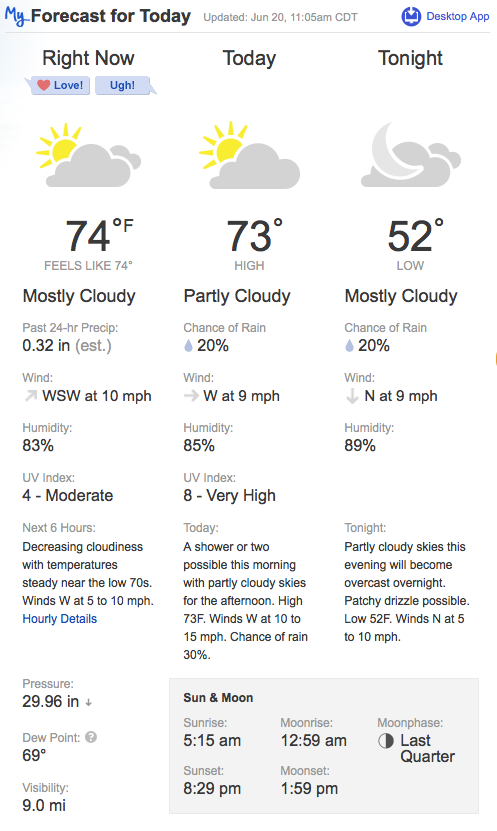Open the Desktop App link
Viewport: 497px width, 831px height.
point(457,16)
